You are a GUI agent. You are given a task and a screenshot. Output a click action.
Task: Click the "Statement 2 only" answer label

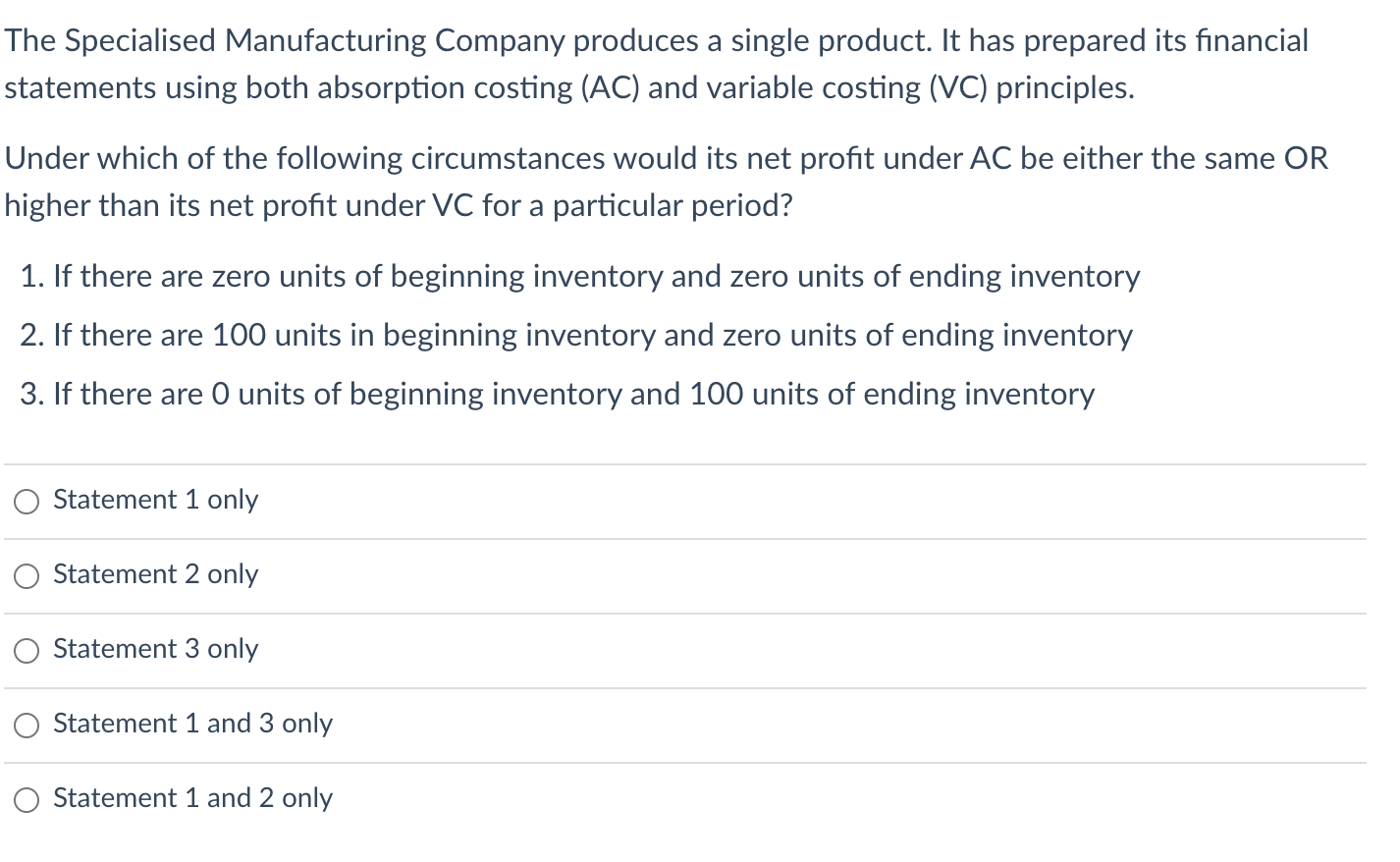[155, 575]
